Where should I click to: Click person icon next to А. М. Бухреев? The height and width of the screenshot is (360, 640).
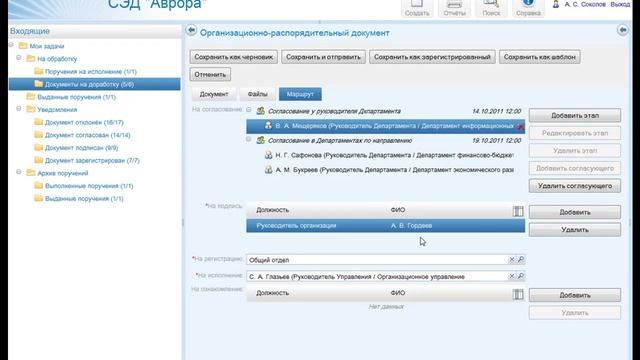268,169
